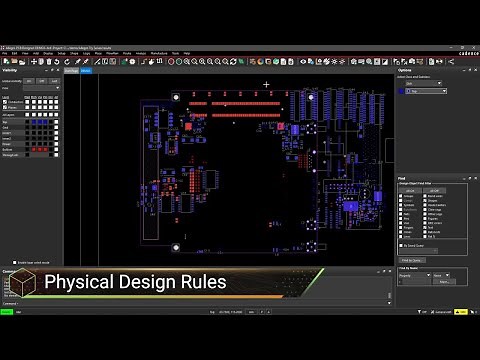480x360 pixels.
Task: Open the saved query dropdown
Action: (418, 251)
